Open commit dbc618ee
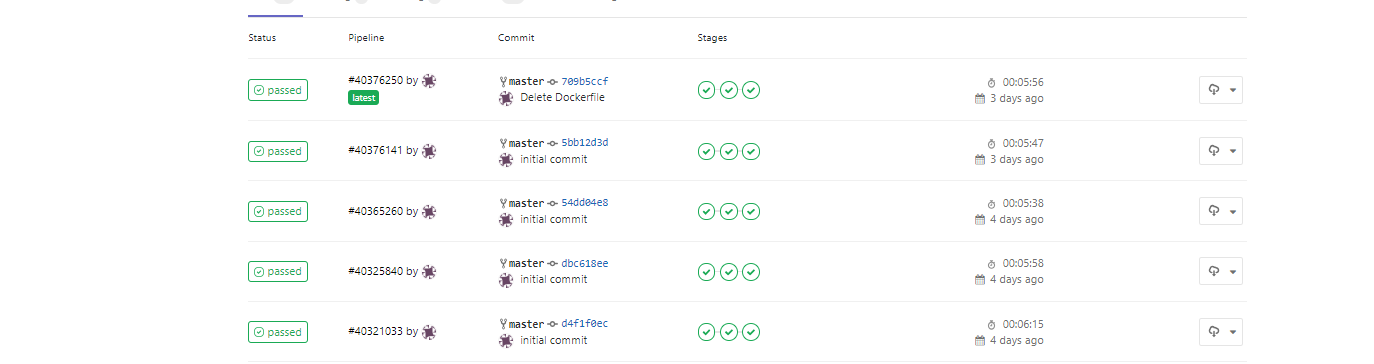Viewport: 1374px width, 364px height. 585,263
